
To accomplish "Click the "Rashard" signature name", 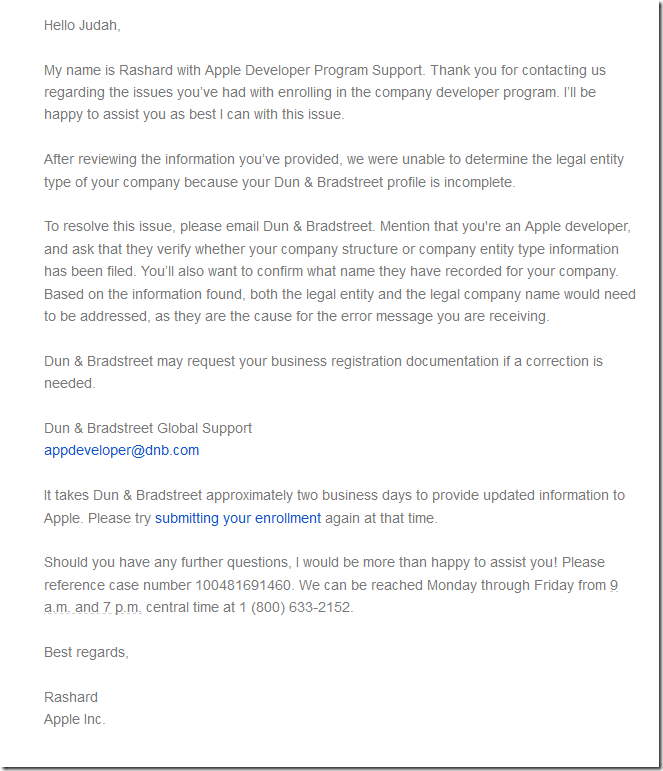I will coord(71,697).
